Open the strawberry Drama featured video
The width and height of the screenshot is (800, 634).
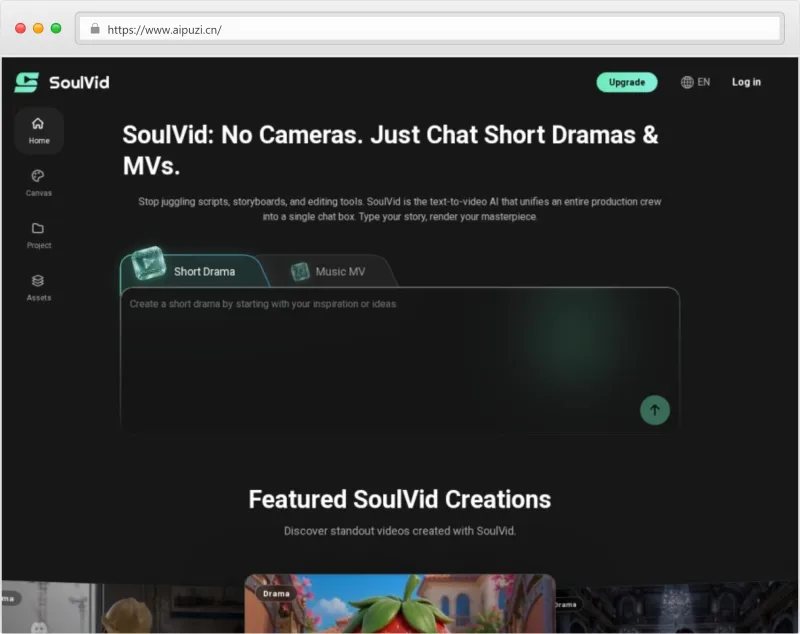pyautogui.click(x=399, y=603)
